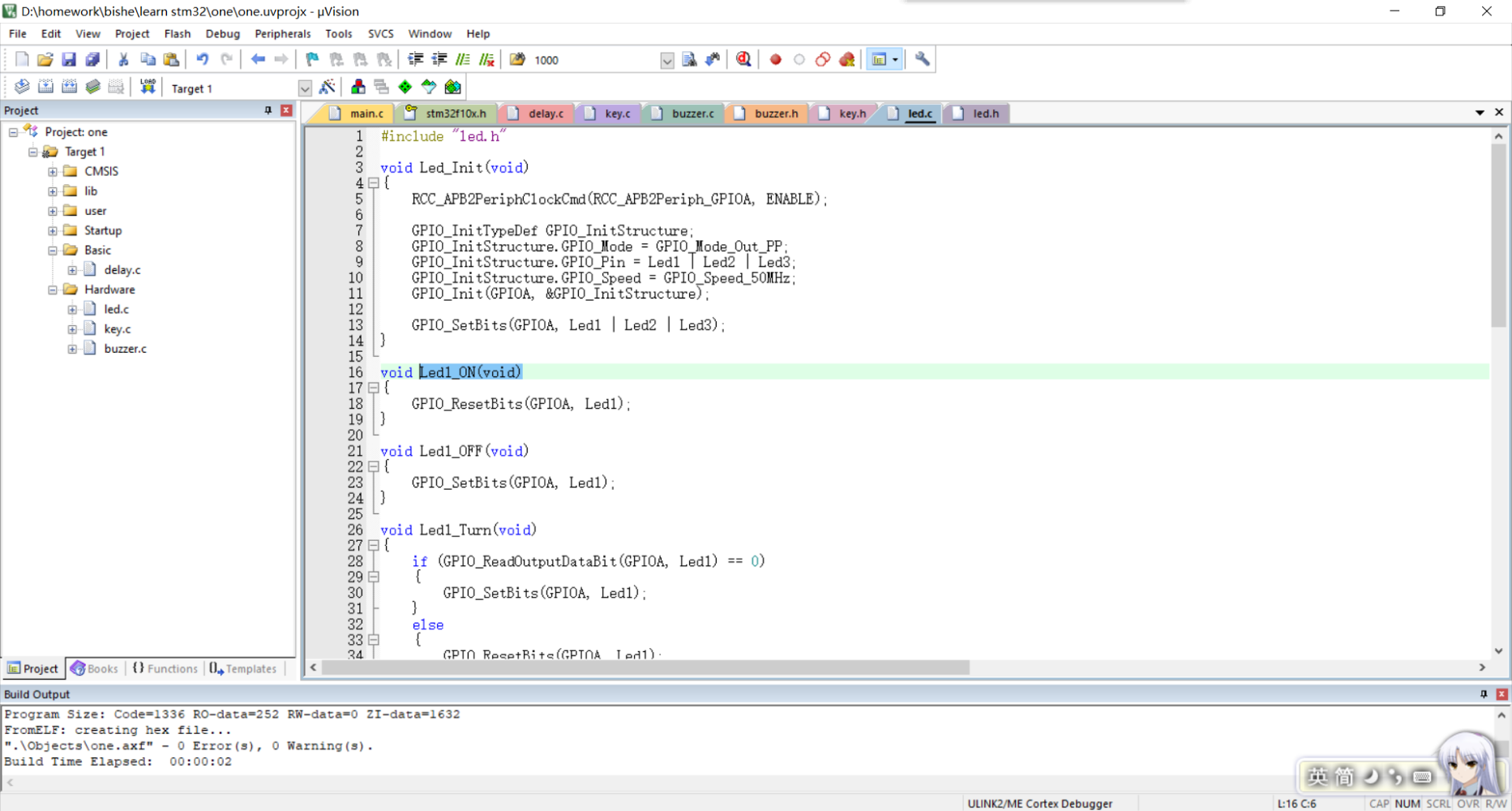Open the editor tab list dropdown arrow
This screenshot has width=1512, height=811.
pos(1480,113)
